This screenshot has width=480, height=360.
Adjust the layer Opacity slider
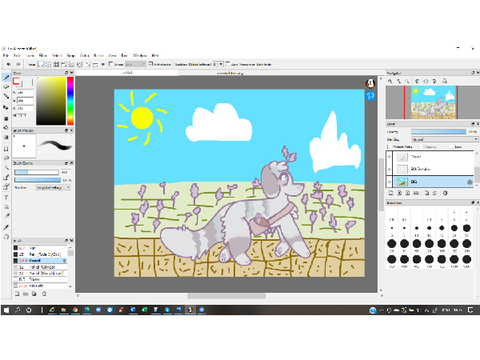click(438, 132)
